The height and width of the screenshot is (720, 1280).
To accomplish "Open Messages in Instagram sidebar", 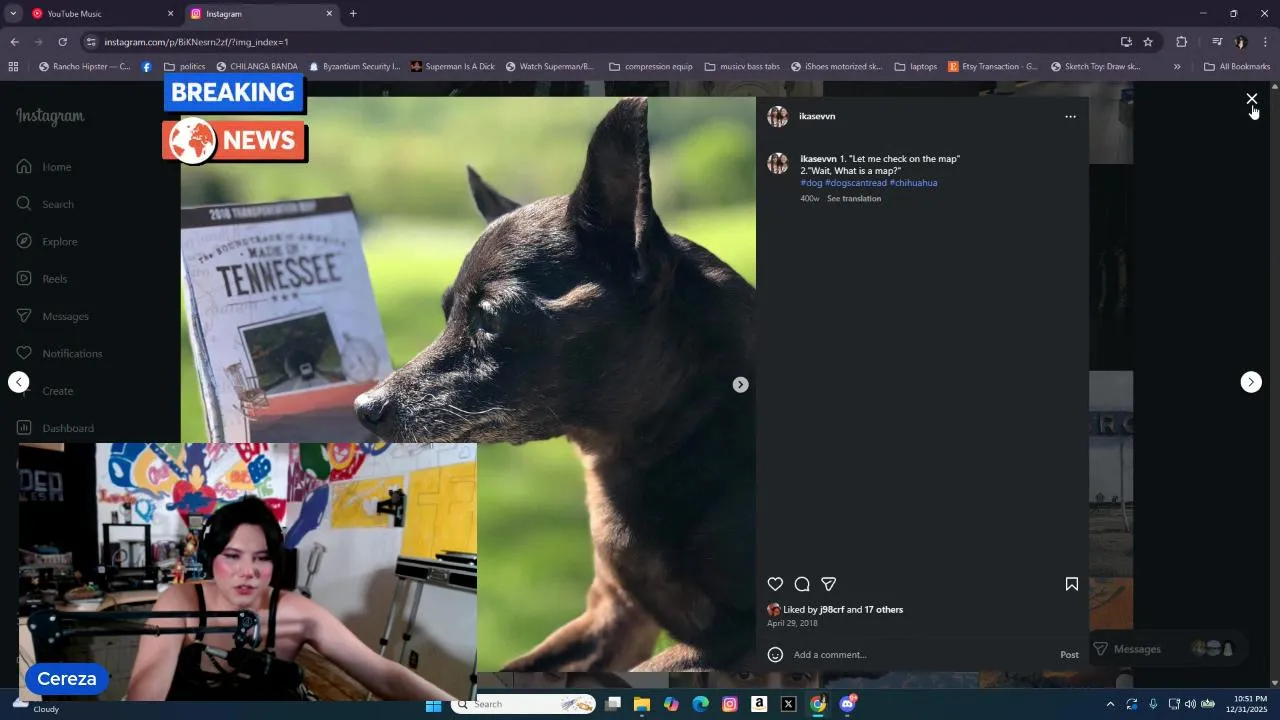I will (x=52, y=316).
